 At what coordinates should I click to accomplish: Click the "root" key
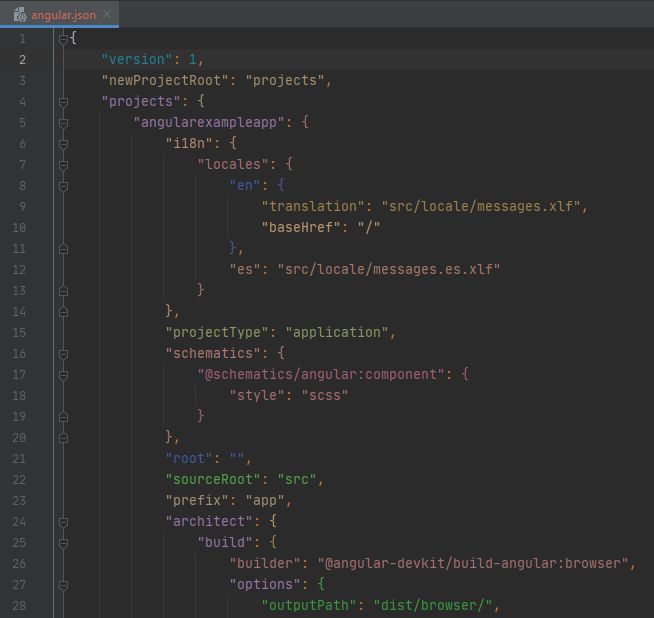click(189, 458)
